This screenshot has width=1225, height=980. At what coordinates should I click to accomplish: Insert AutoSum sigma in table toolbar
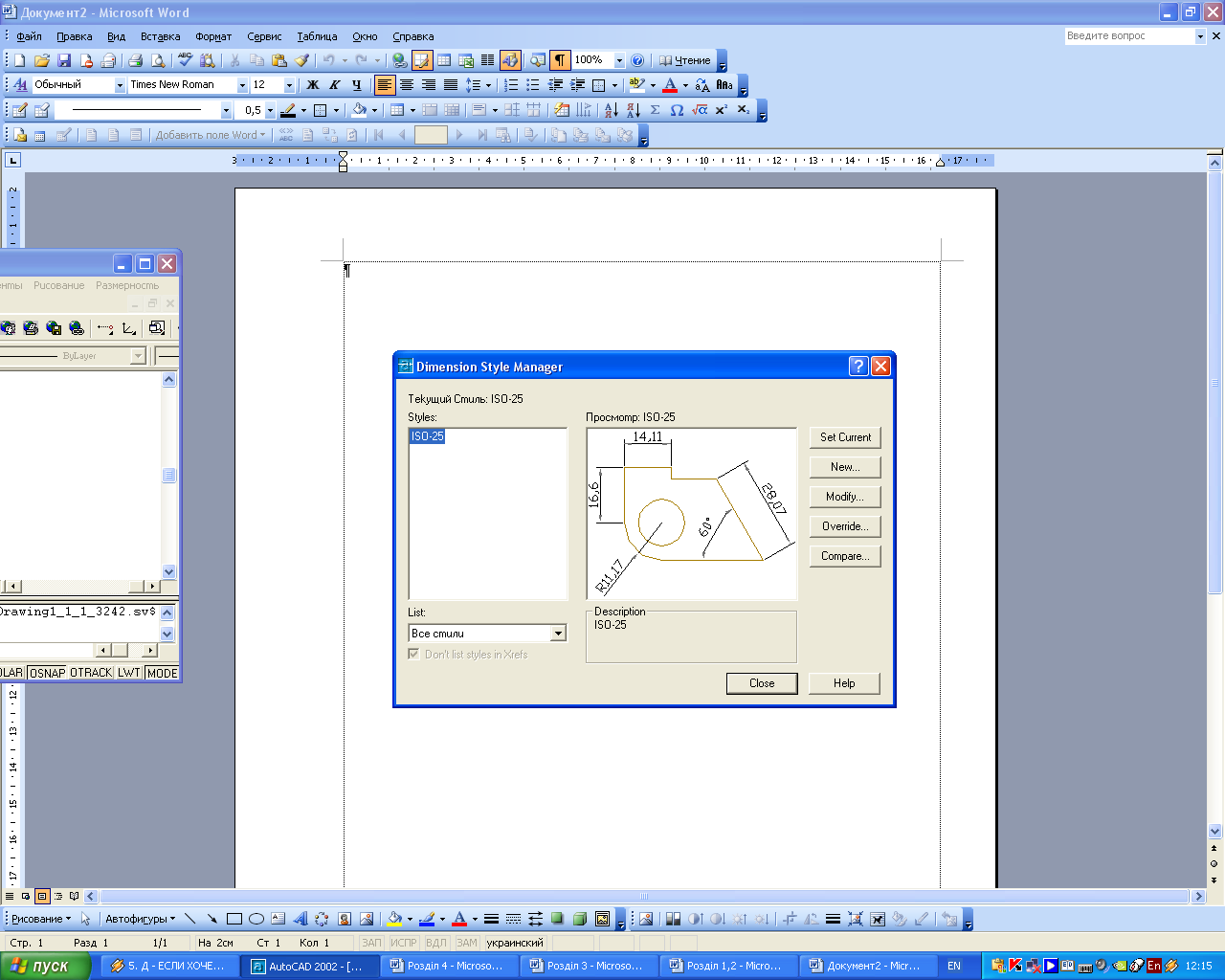point(656,110)
